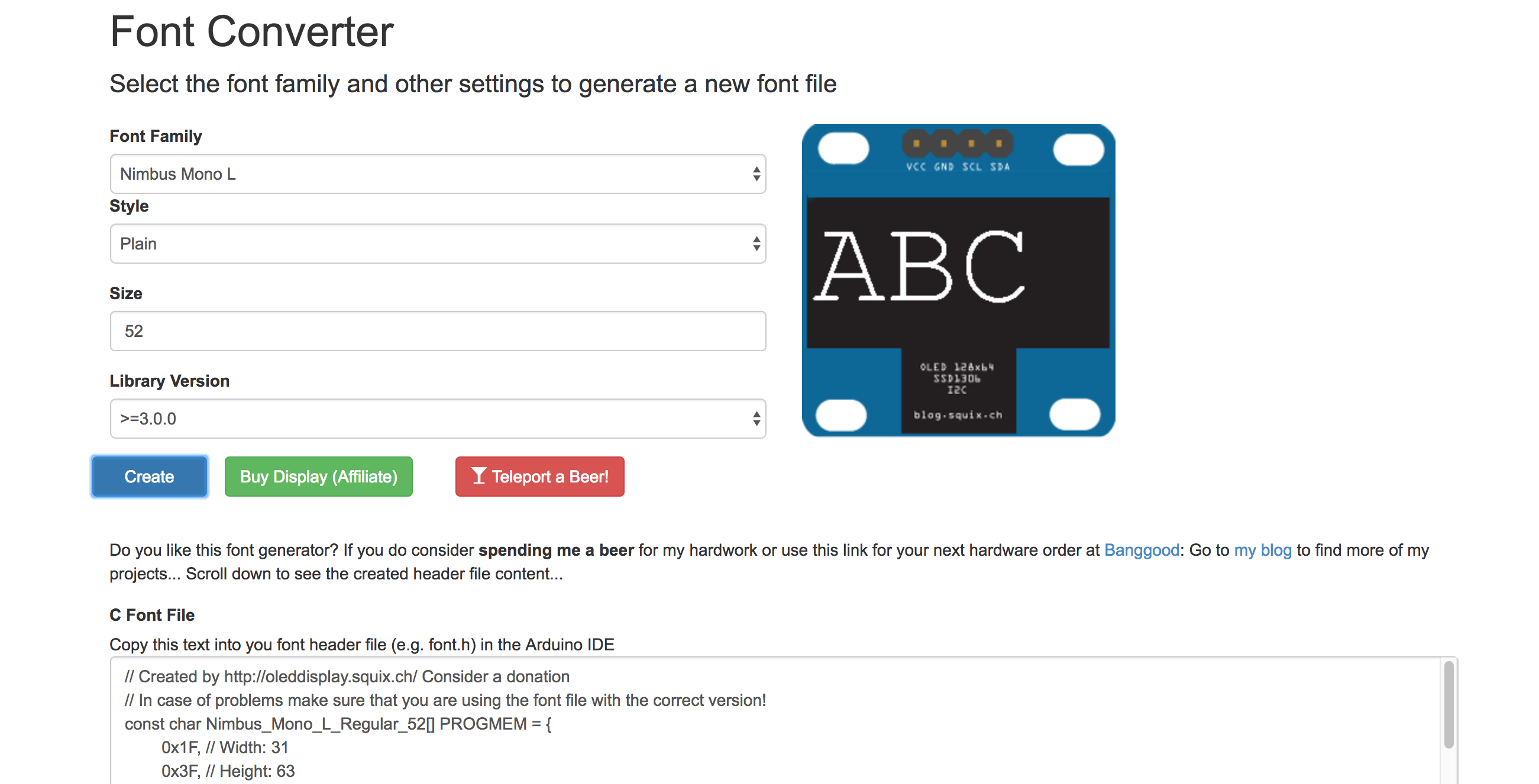
Task: Click the Font Converter page heading
Action: pos(251,31)
